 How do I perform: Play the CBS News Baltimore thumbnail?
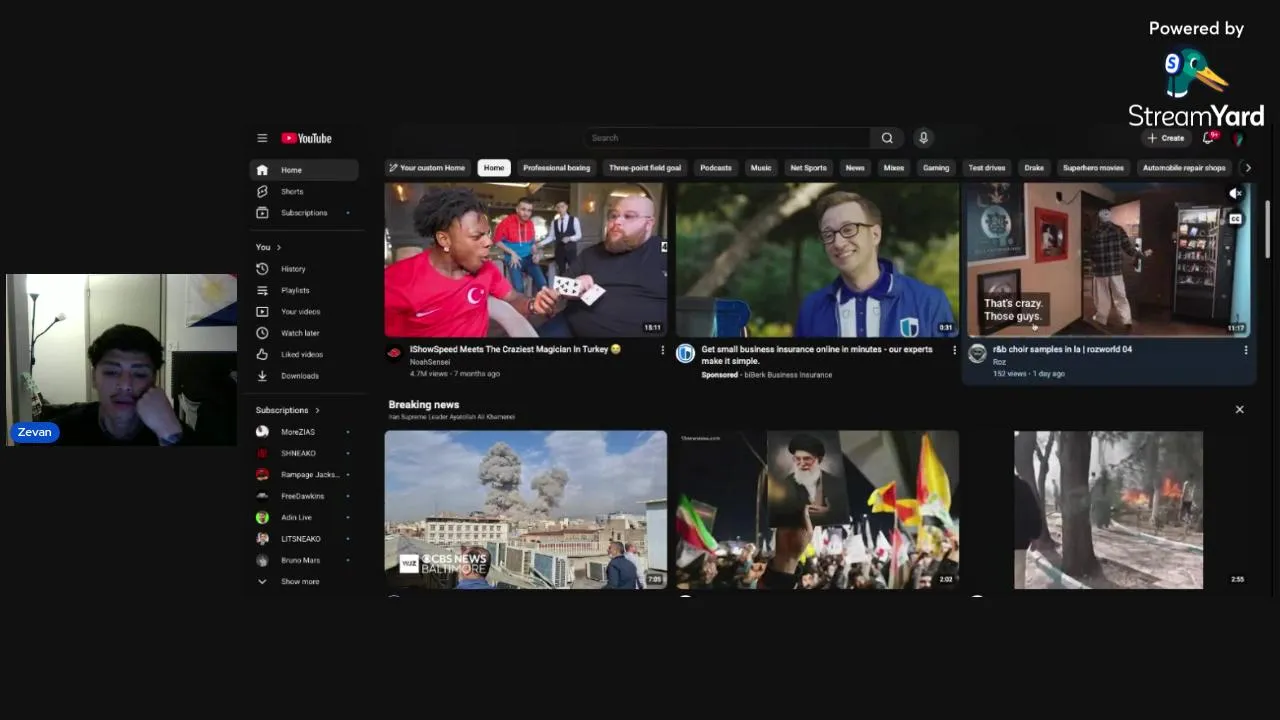point(525,509)
